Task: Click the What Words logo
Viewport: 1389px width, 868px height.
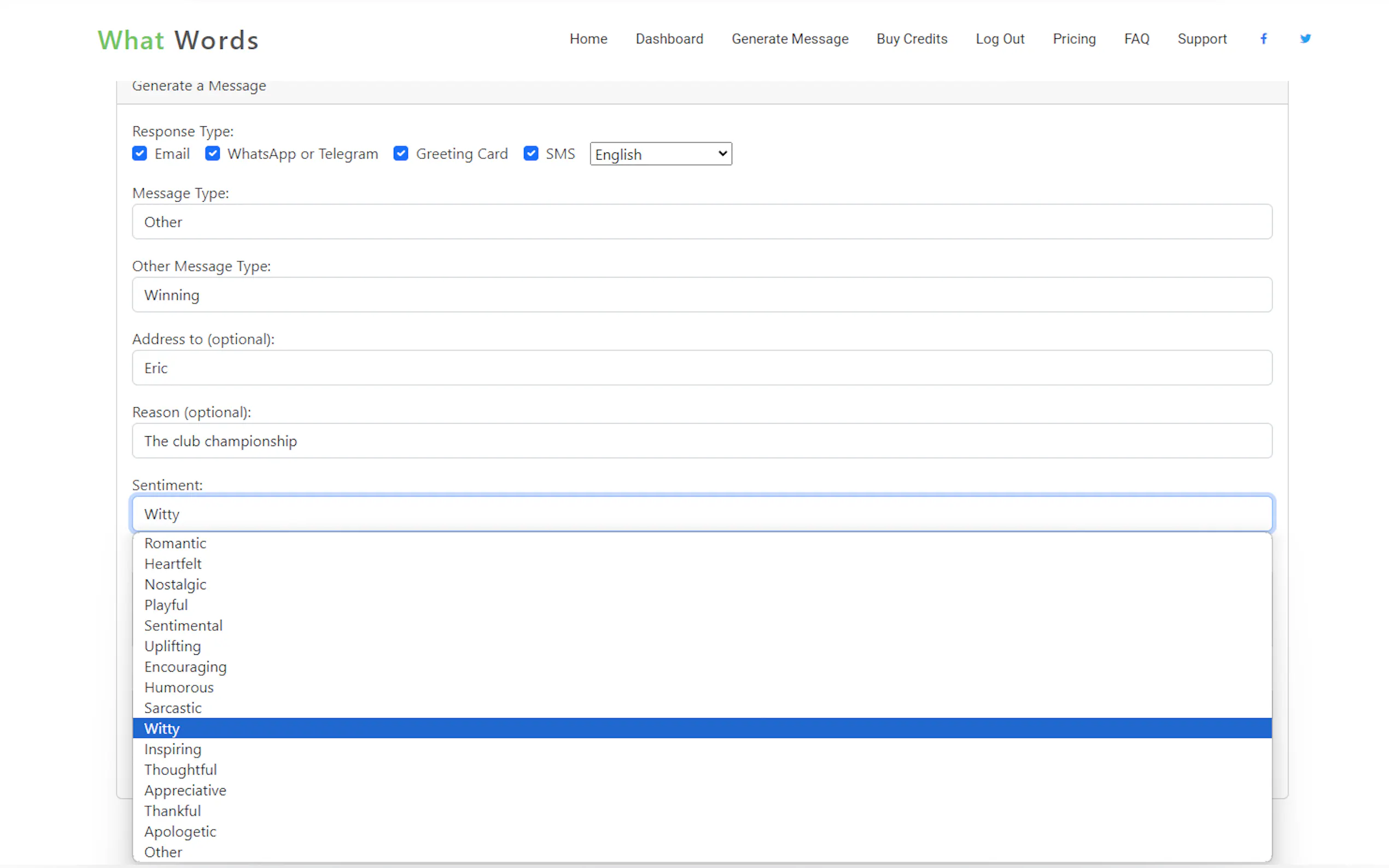Action: [x=178, y=40]
